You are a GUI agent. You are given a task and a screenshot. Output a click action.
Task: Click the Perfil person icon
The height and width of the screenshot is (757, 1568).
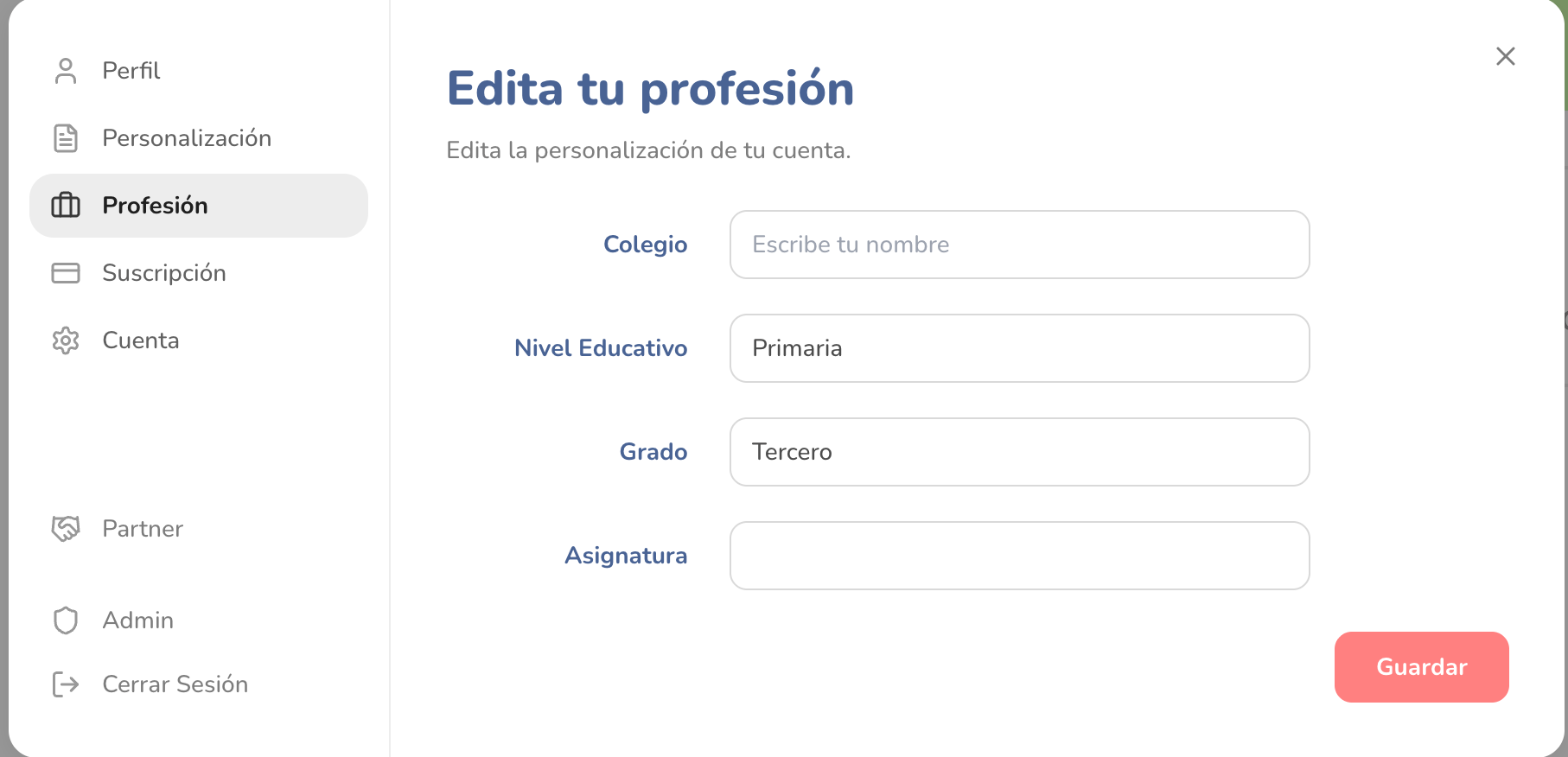click(x=66, y=71)
